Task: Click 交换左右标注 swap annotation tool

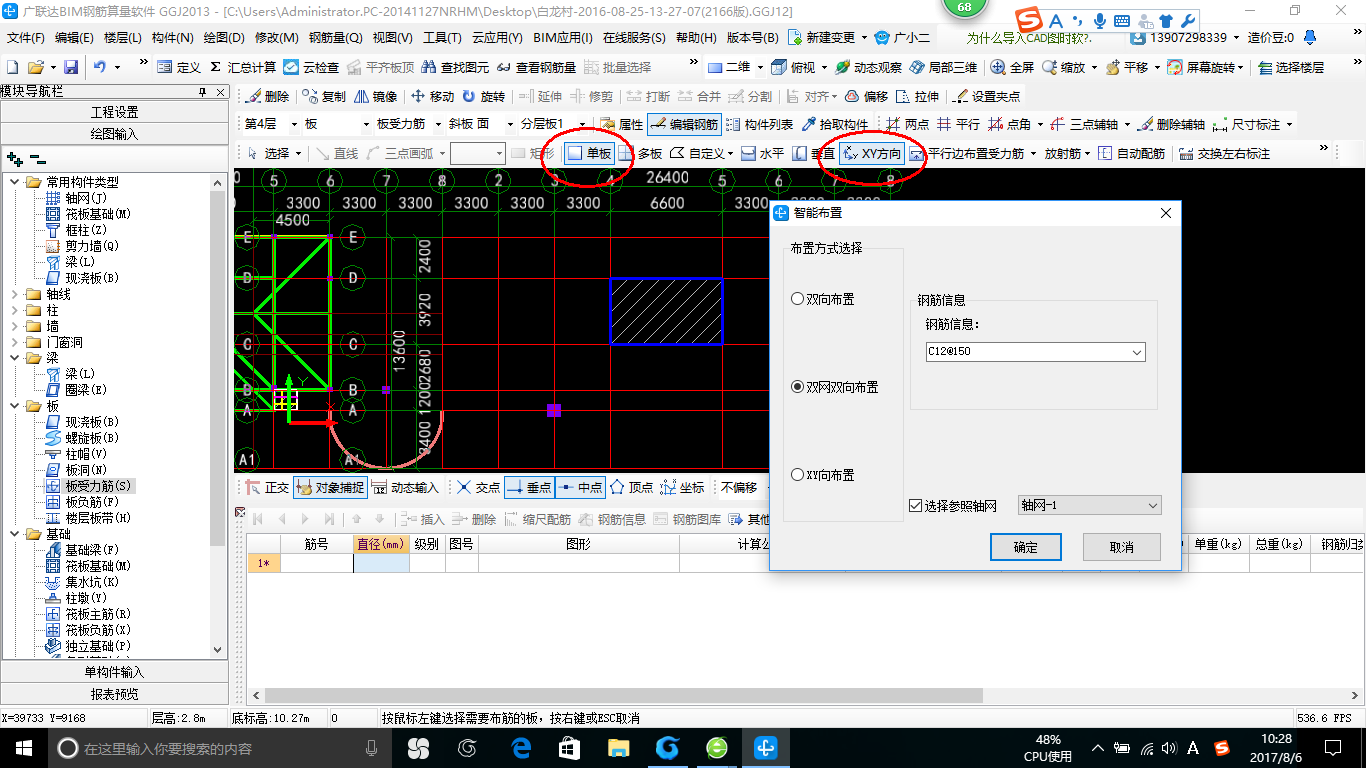Action: tap(1224, 153)
